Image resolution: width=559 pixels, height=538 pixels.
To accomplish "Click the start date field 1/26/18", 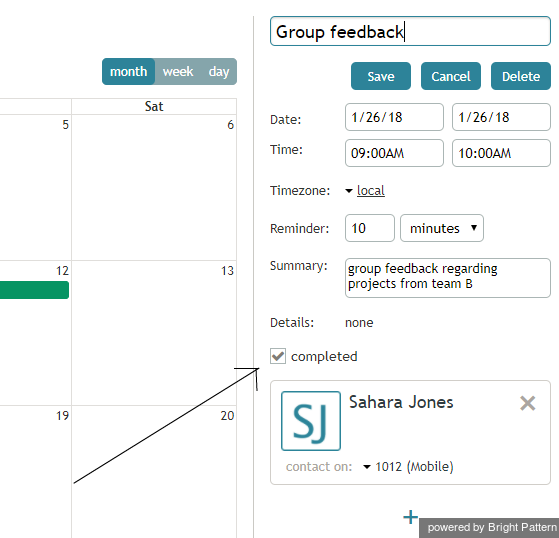I will click(394, 117).
